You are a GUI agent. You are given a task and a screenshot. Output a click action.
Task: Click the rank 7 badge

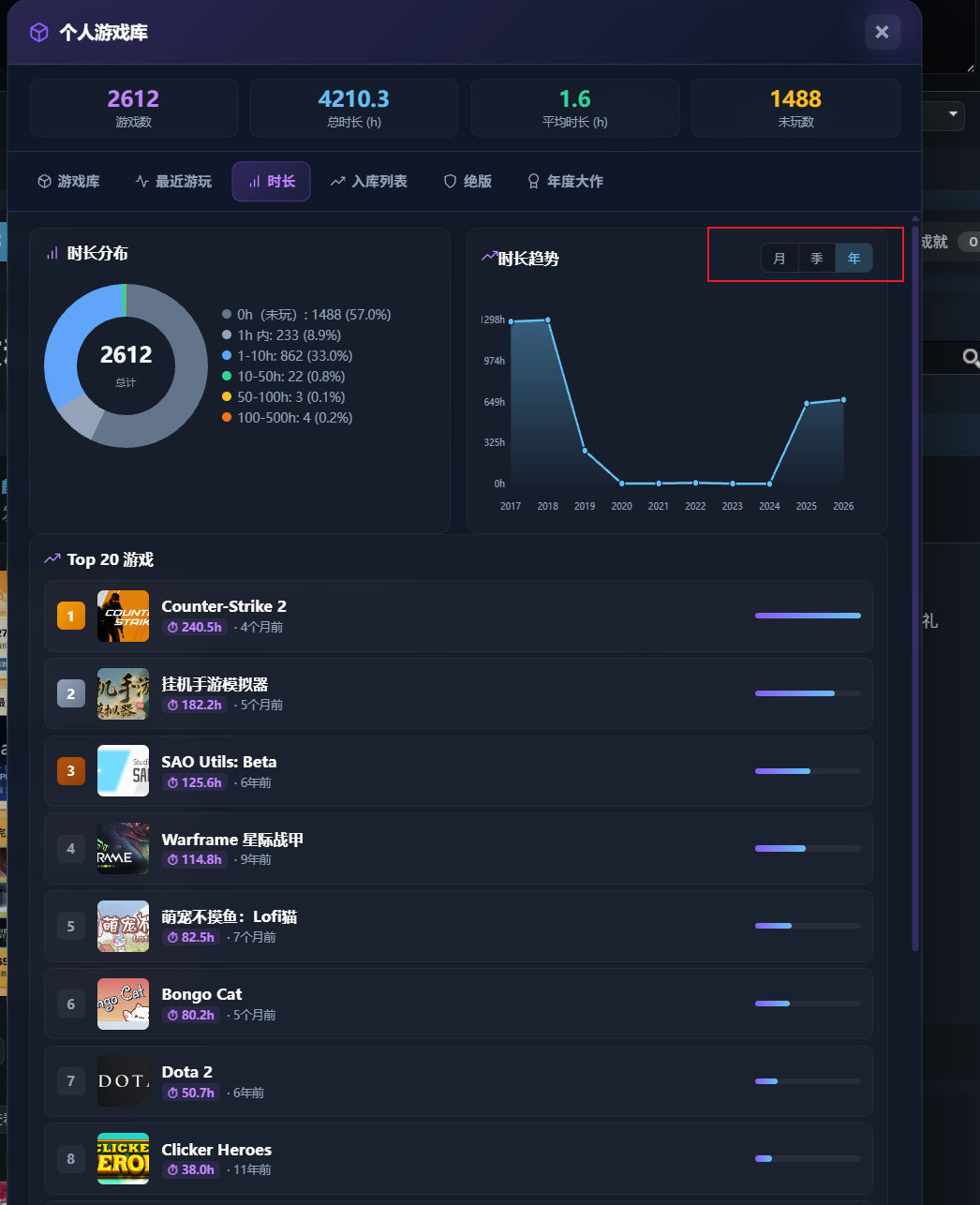click(71, 1081)
